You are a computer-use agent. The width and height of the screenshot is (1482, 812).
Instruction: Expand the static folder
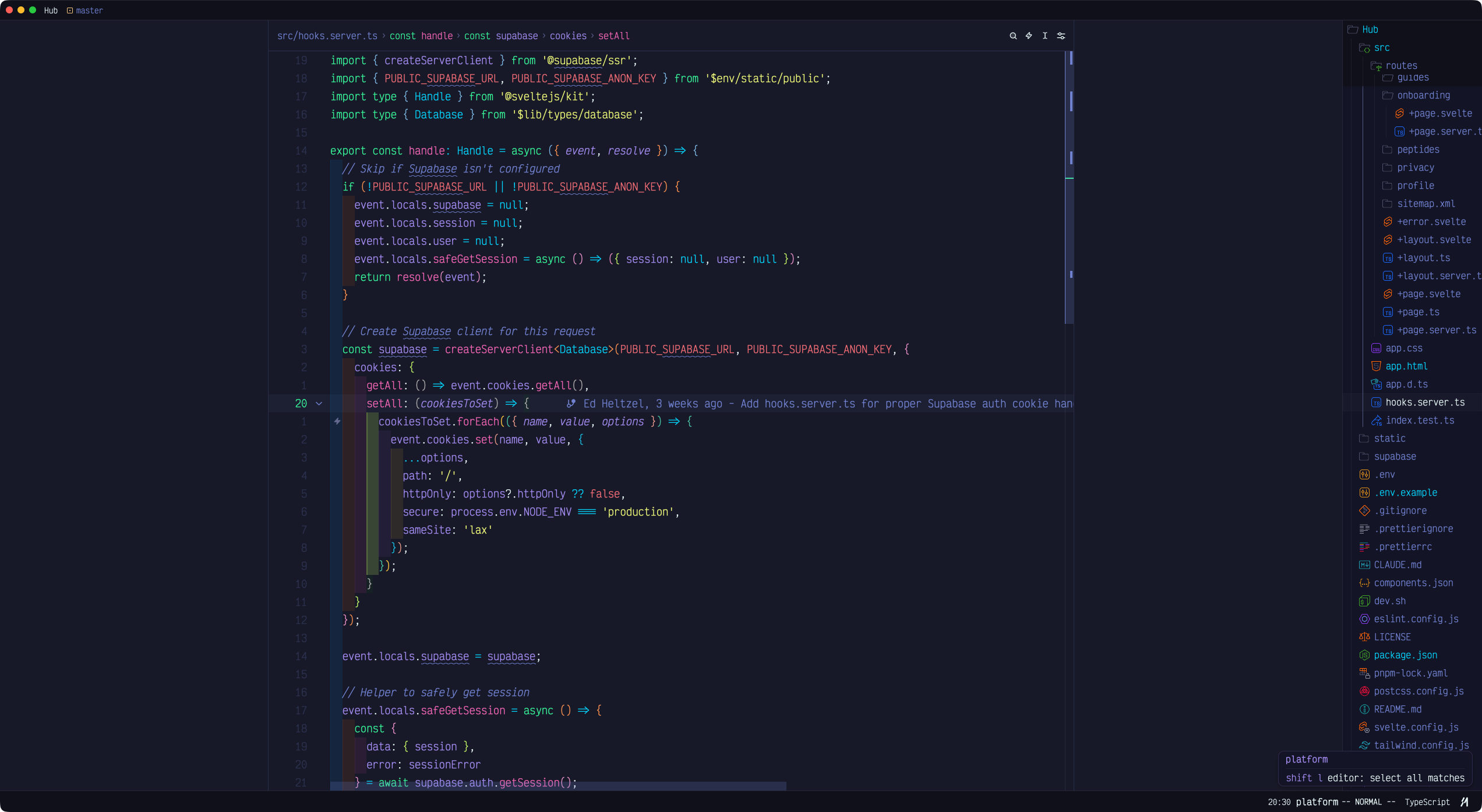[1382, 439]
